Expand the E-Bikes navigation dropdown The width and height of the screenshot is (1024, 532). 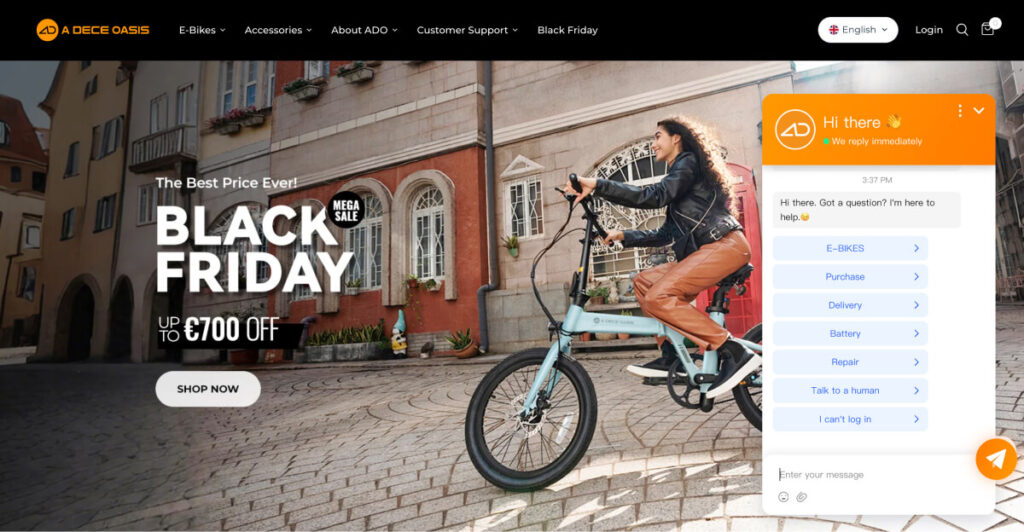click(x=202, y=30)
